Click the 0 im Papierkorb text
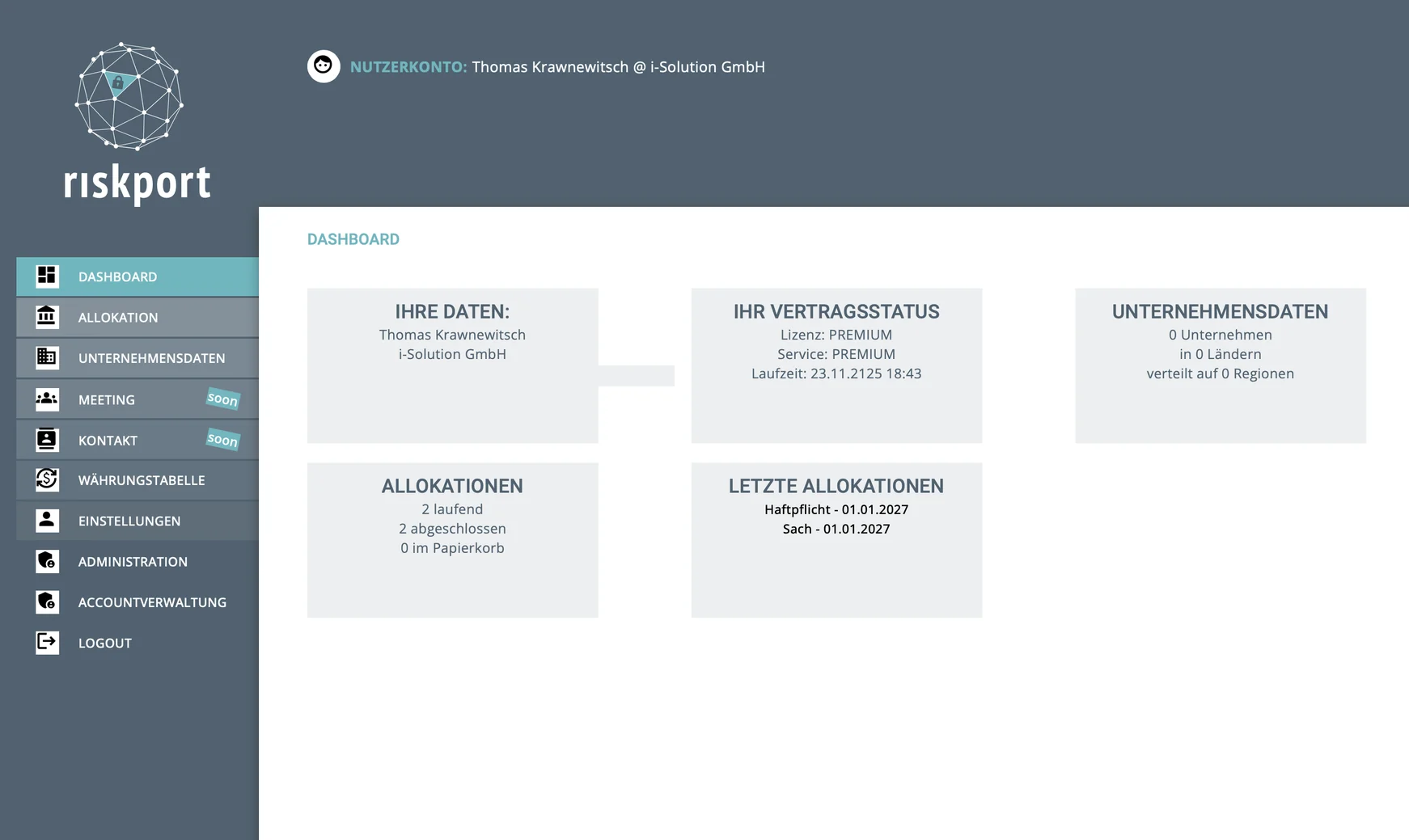This screenshot has width=1409, height=840. (452, 548)
